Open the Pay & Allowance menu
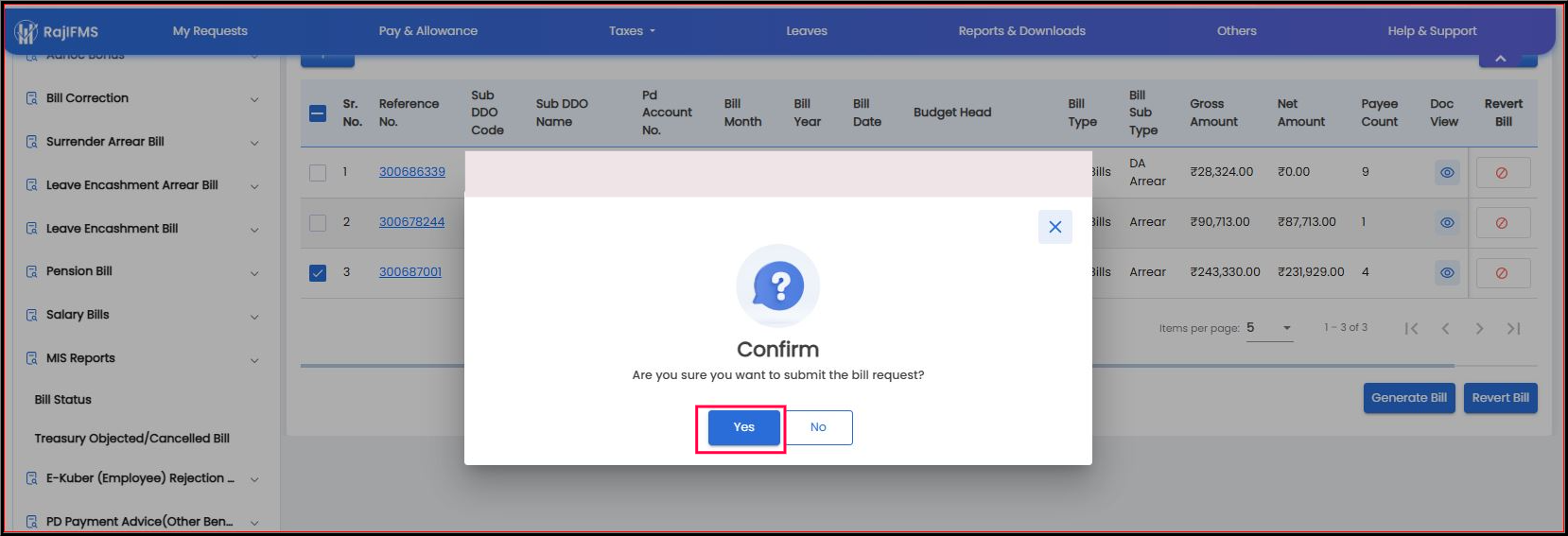The height and width of the screenshot is (536, 1568). (x=428, y=31)
